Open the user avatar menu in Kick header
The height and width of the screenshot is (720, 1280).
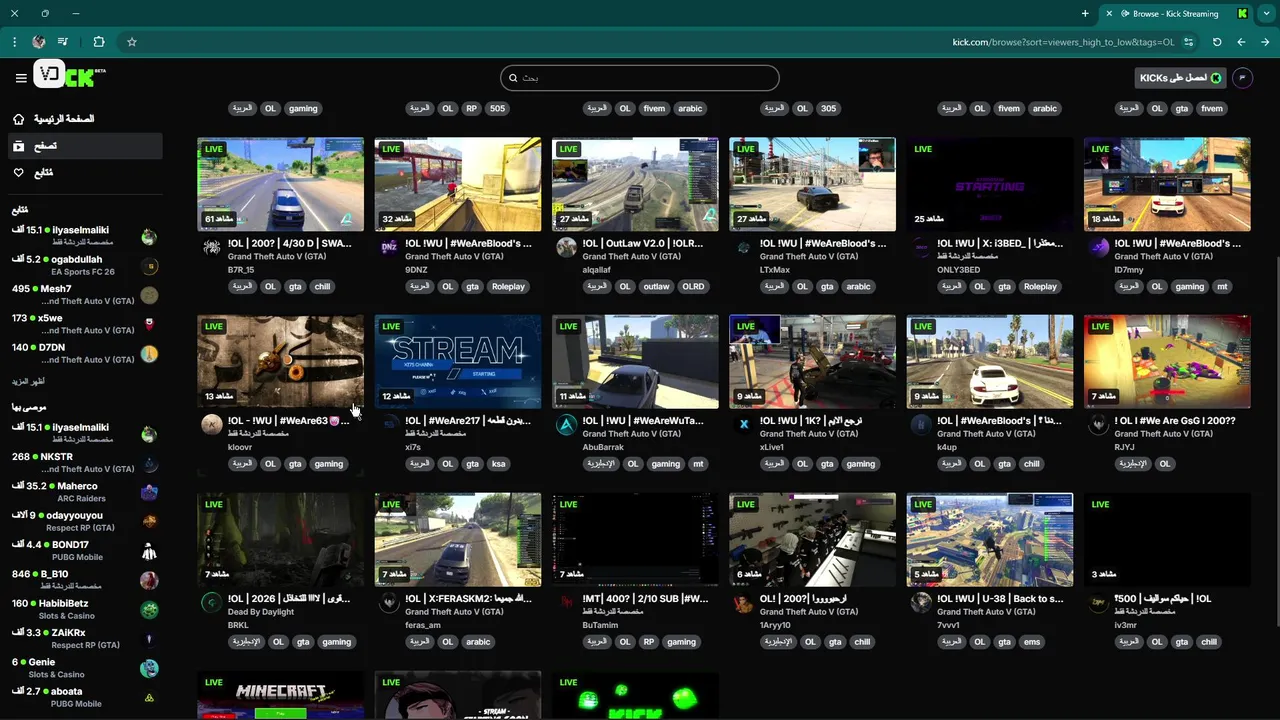pos(1242,78)
